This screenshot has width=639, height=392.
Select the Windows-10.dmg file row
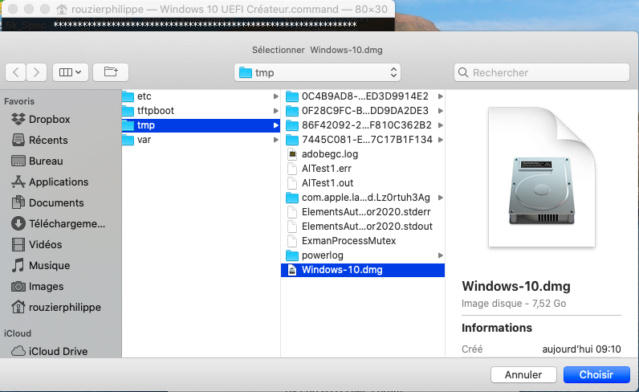click(363, 270)
